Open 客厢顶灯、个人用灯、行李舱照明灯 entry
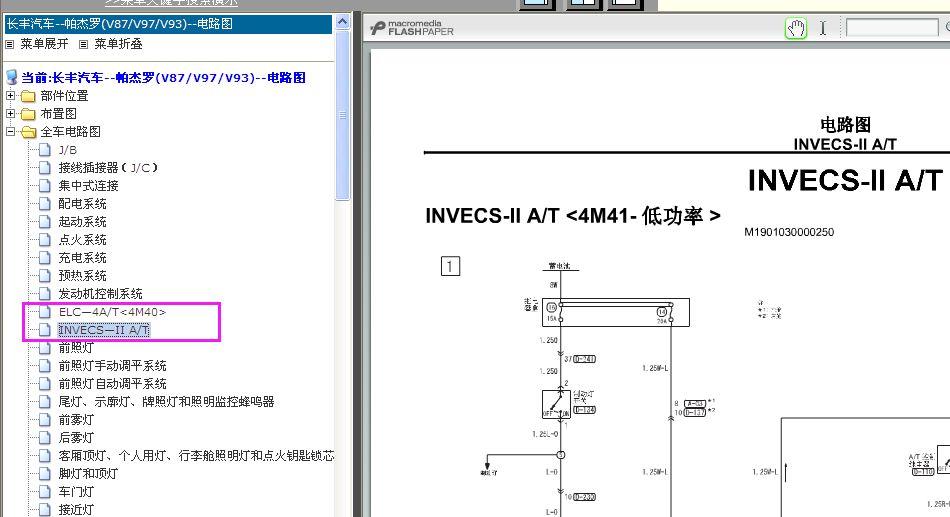The image size is (950, 517). (x=196, y=455)
